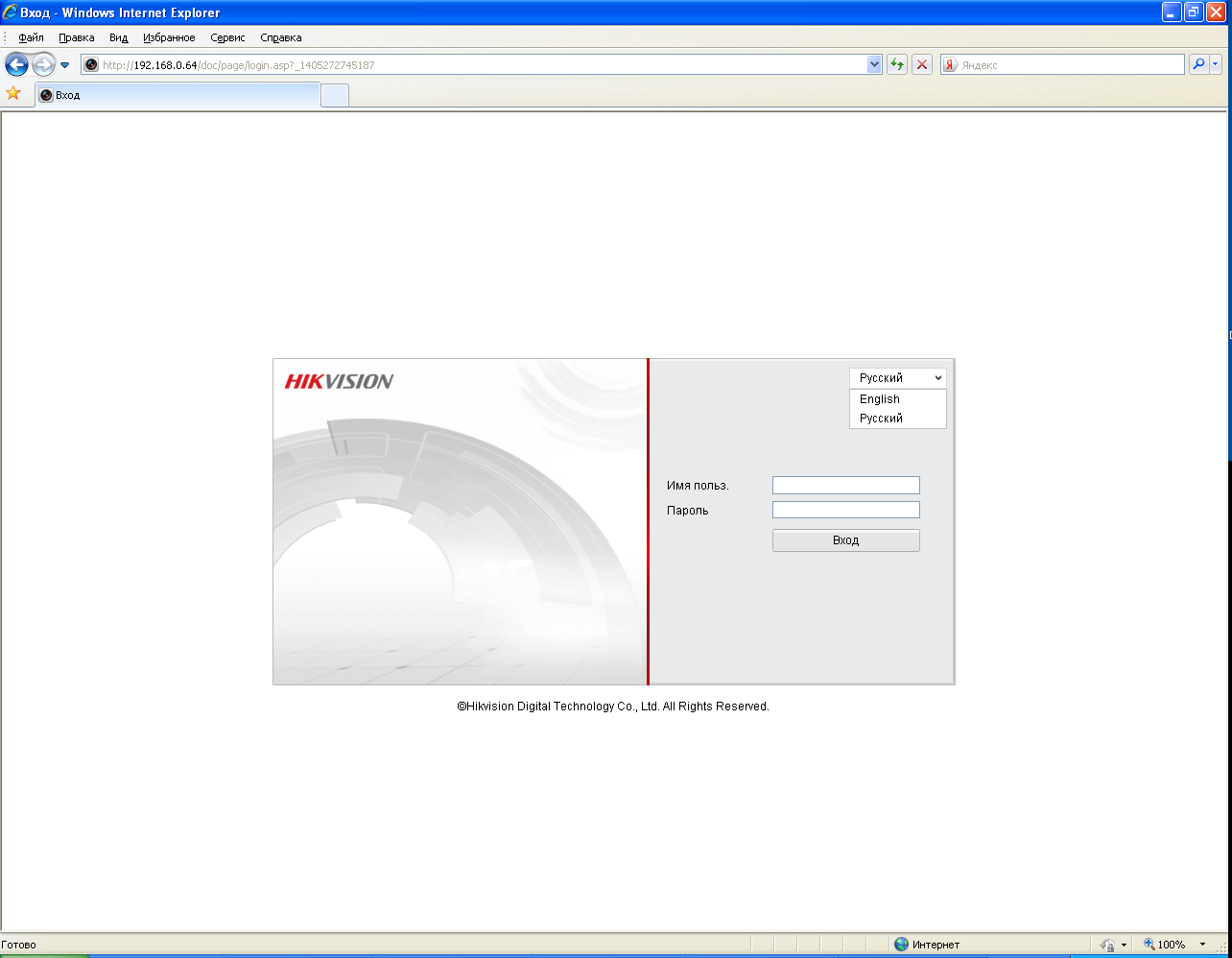The image size is (1232, 958).
Task: Open the Файл menu
Action: pos(31,37)
